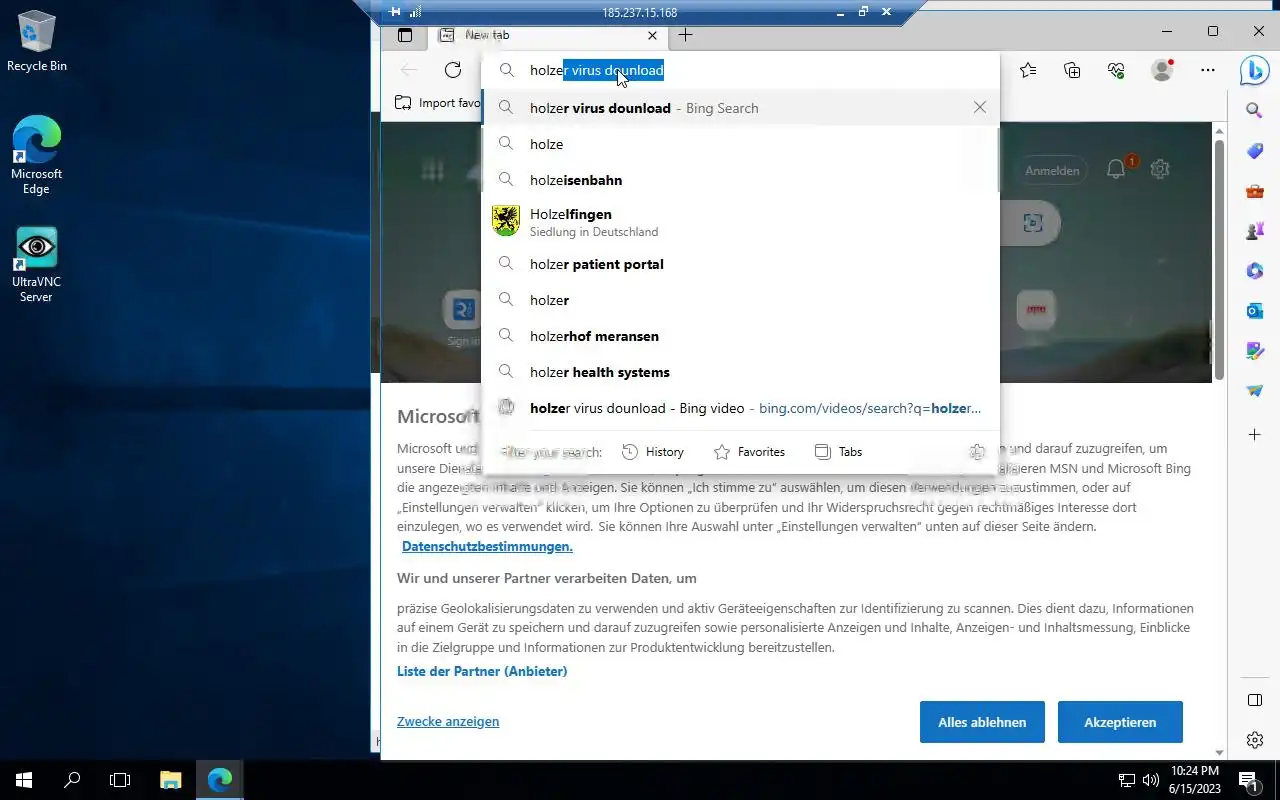Open the sidebar Outlook icon

click(1255, 311)
